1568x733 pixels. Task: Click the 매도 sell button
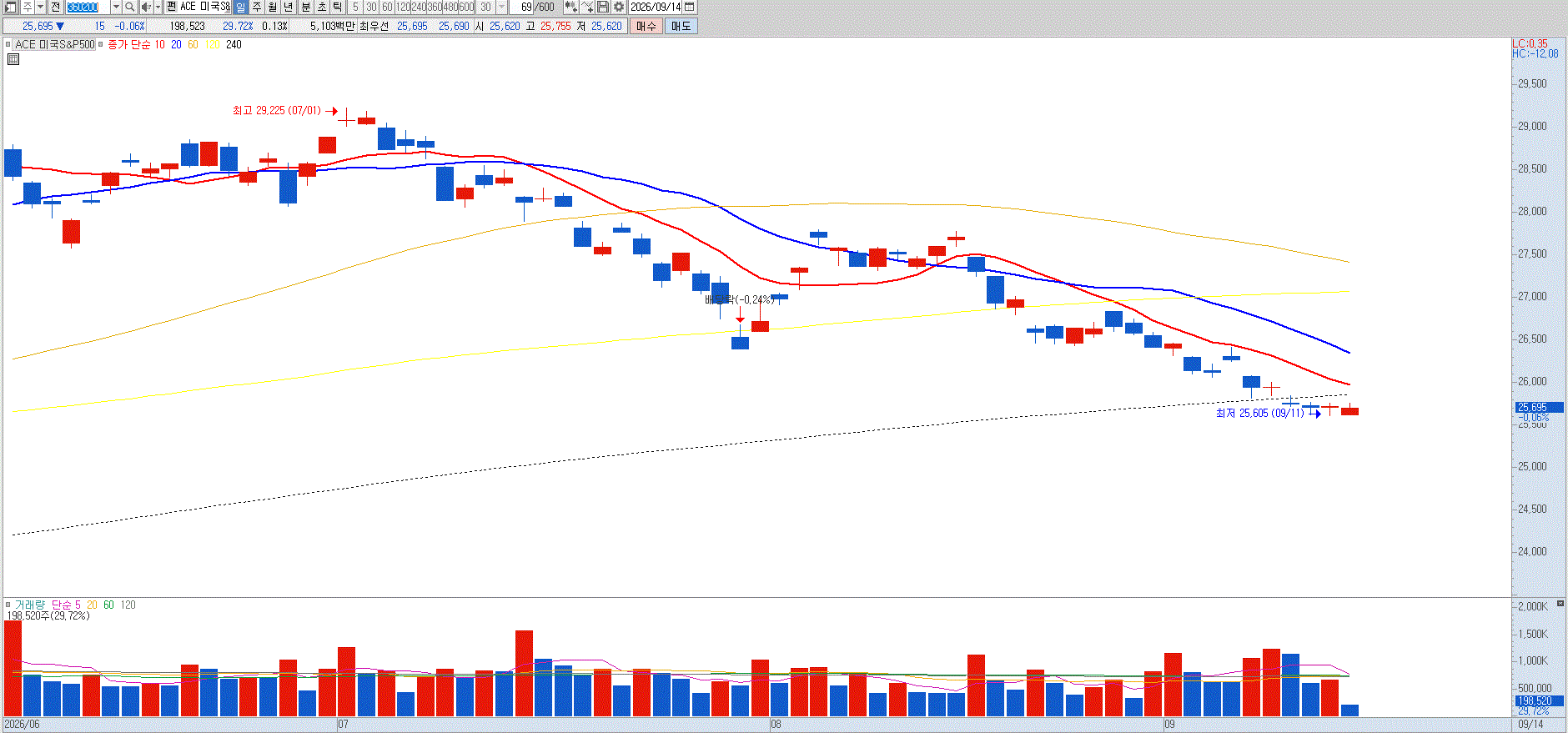pyautogui.click(x=681, y=26)
